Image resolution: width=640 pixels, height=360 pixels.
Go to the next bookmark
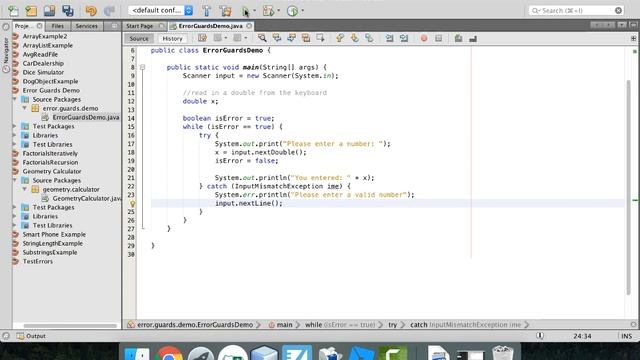tap(354, 38)
